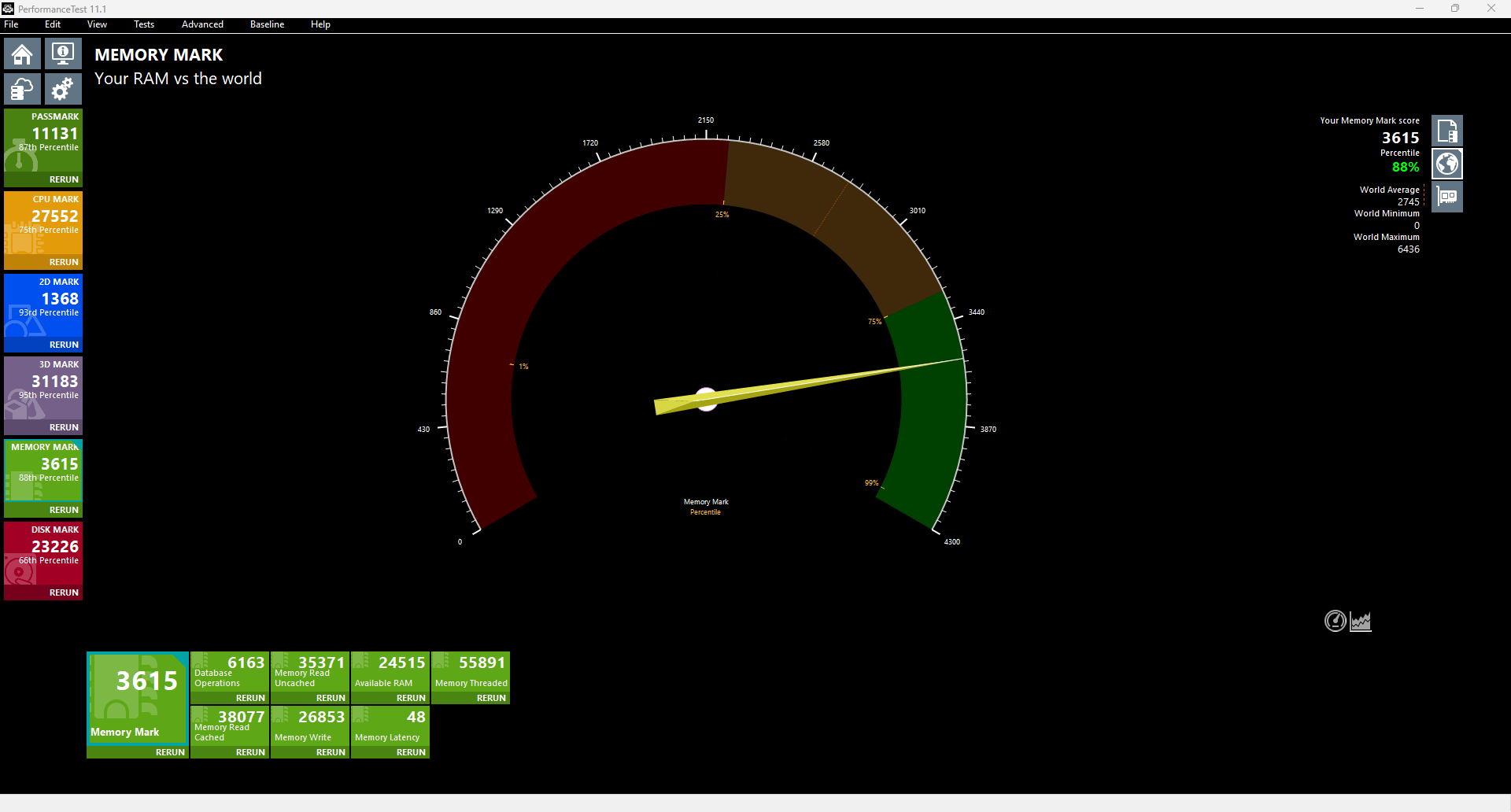Open the PassMark 11131 score tile
Screen dimensions: 1511x812
coord(43,141)
